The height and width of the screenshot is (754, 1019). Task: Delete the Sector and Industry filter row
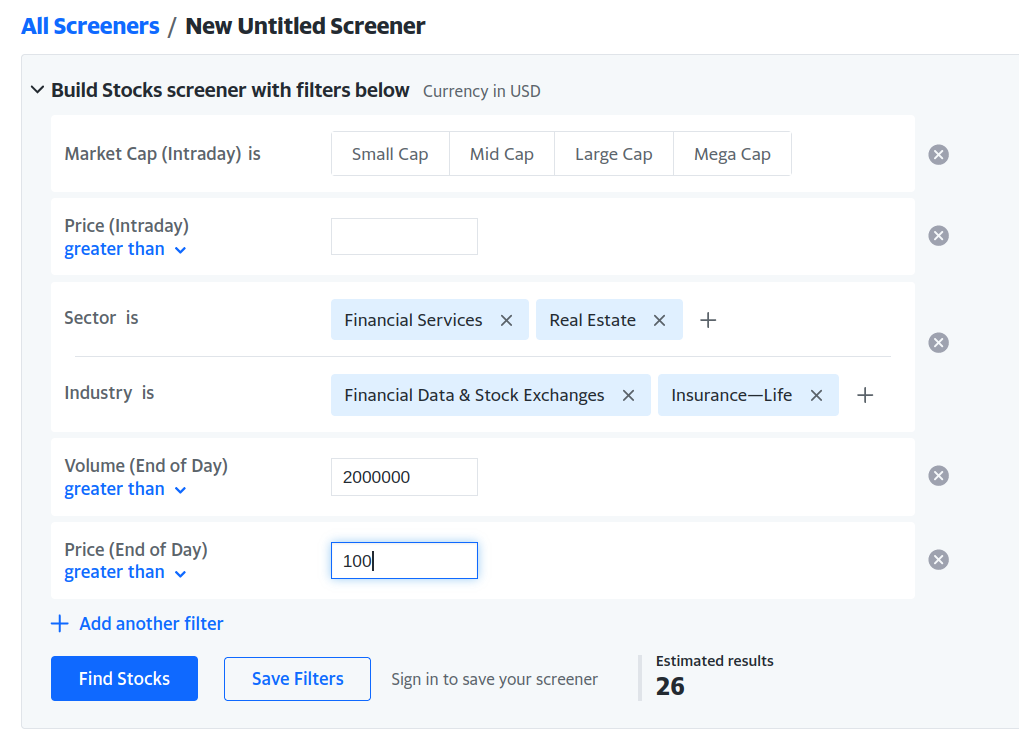click(x=938, y=342)
